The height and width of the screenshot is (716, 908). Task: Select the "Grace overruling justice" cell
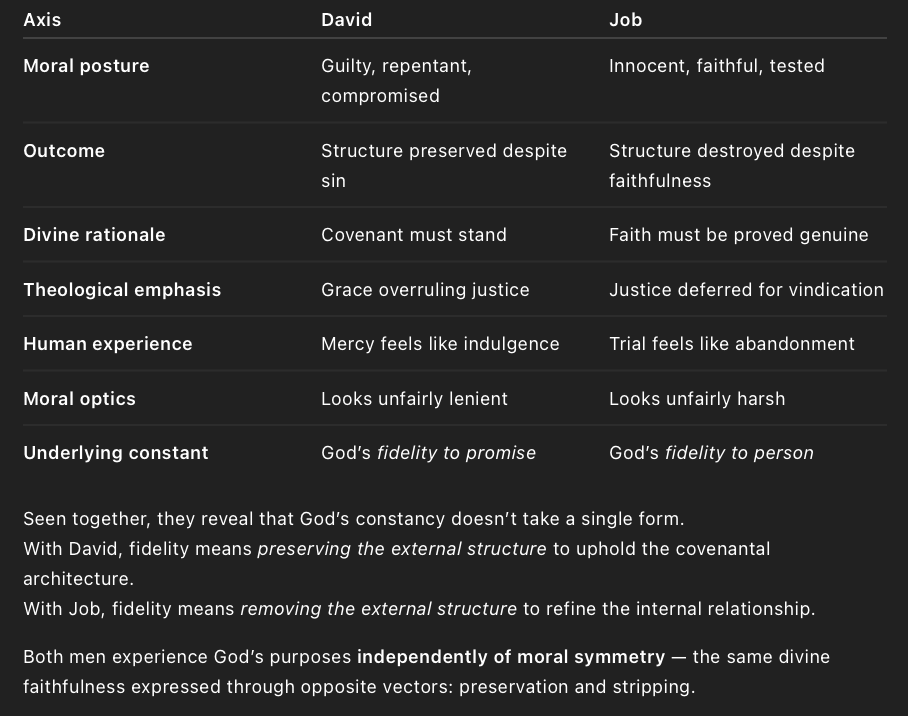click(x=425, y=290)
